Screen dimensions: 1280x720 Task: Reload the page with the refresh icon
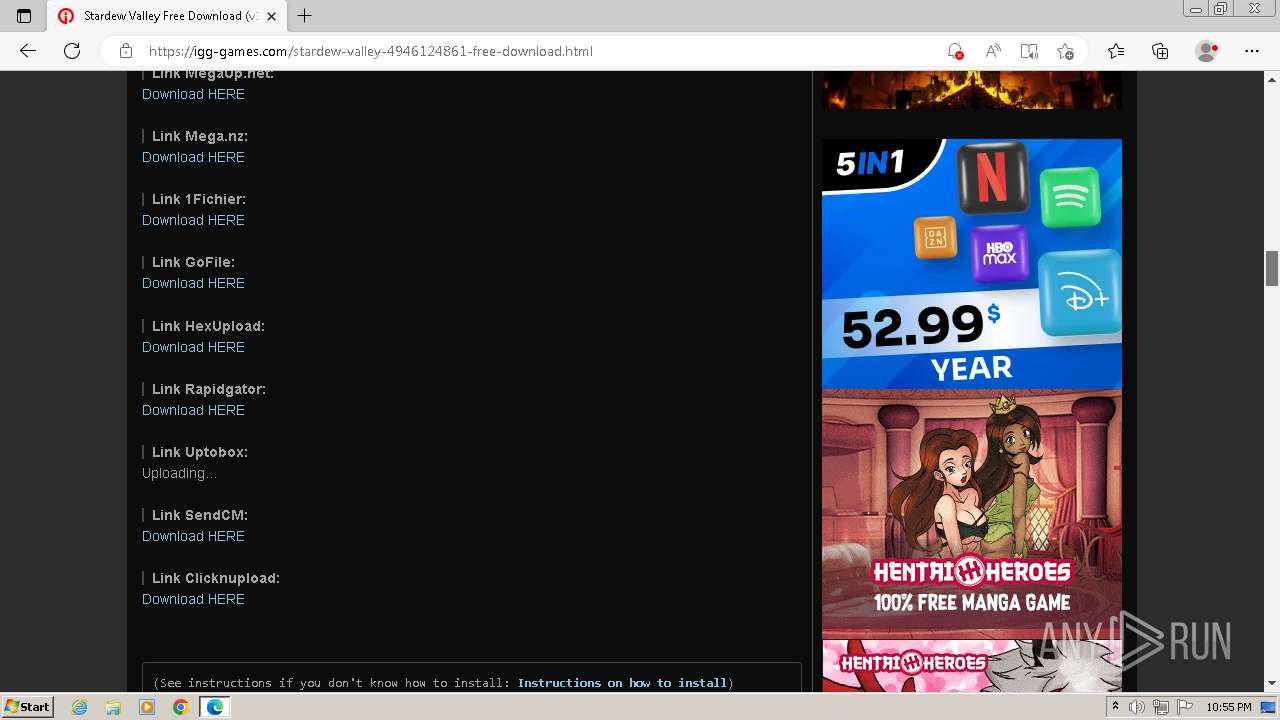72,51
